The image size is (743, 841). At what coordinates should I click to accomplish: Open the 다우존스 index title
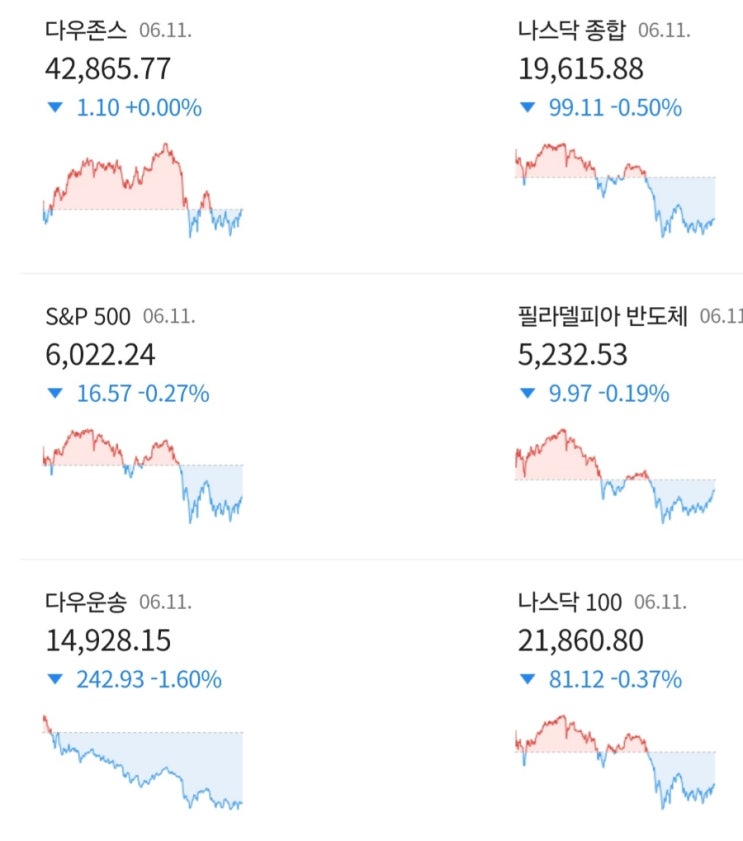pos(87,31)
